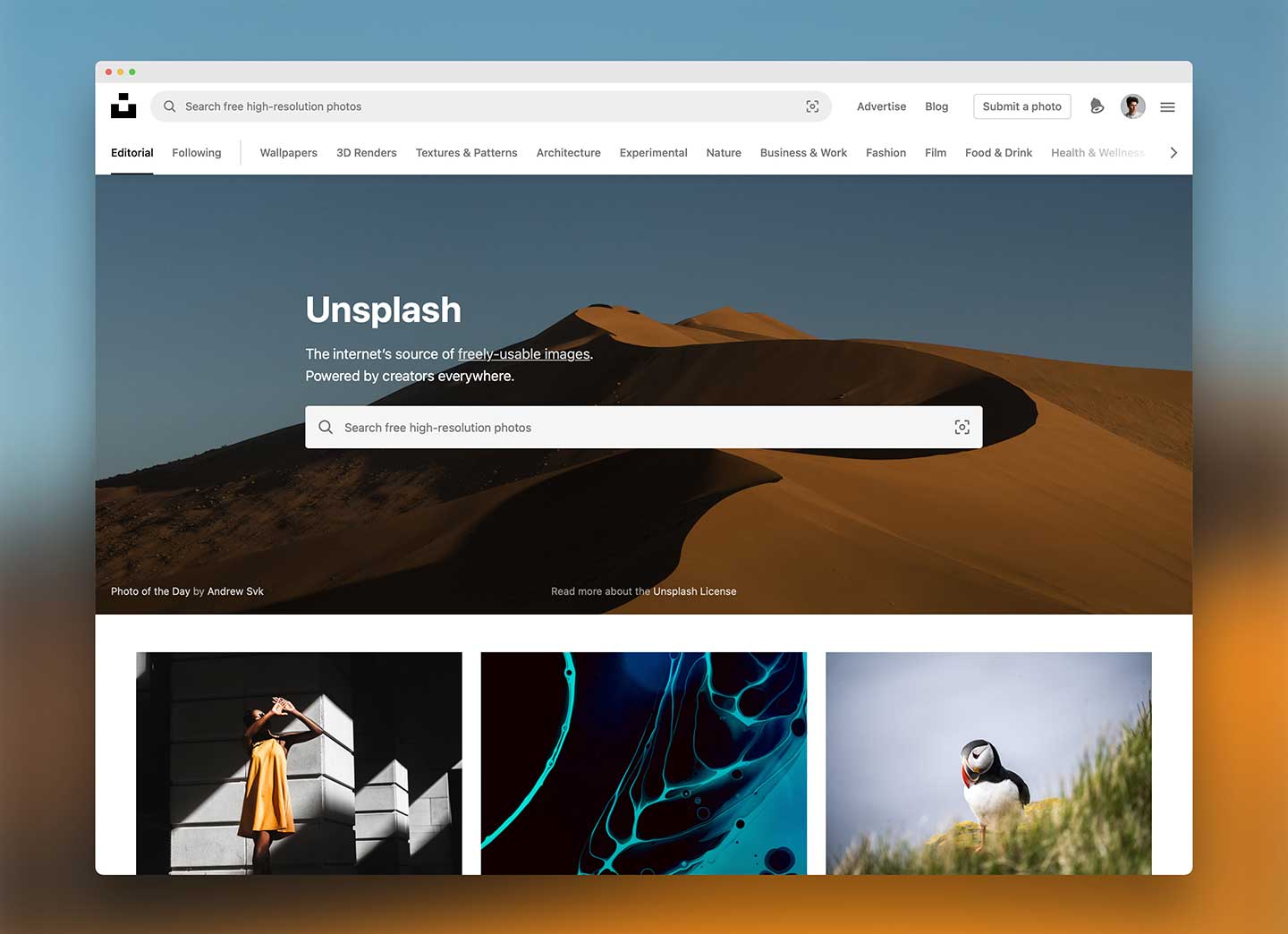The width and height of the screenshot is (1288, 934).
Task: Click the Unsplash logo home icon
Action: [x=123, y=106]
